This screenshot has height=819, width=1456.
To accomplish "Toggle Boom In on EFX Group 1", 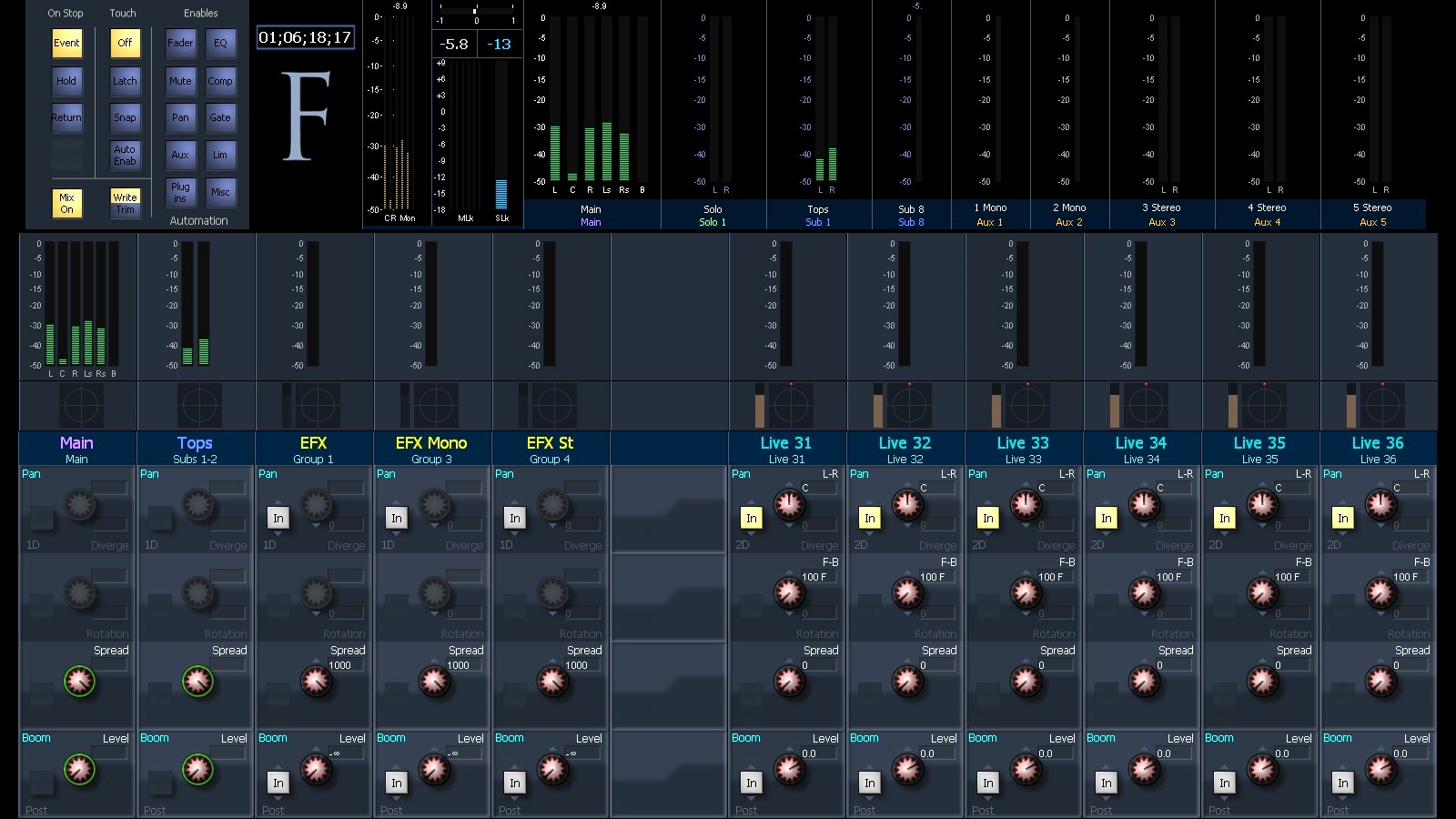I will coord(278,783).
